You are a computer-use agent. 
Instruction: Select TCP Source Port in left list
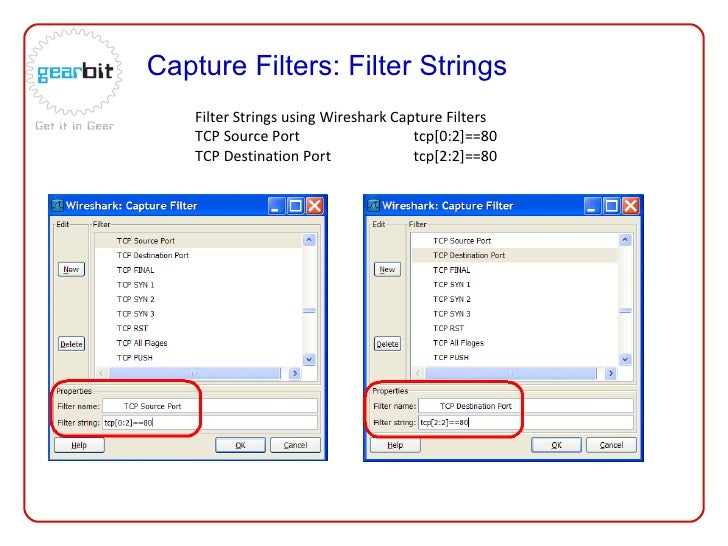(x=199, y=240)
